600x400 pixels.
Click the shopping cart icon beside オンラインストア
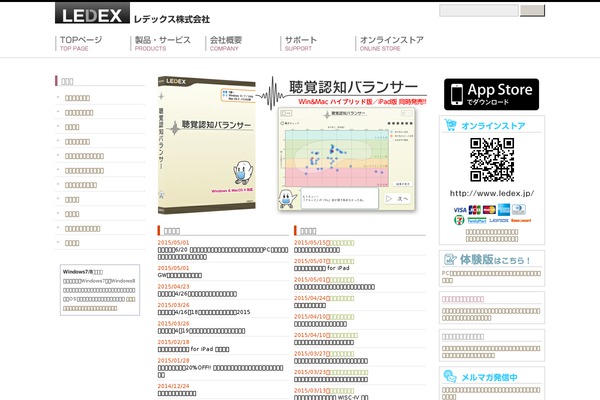tap(450, 125)
